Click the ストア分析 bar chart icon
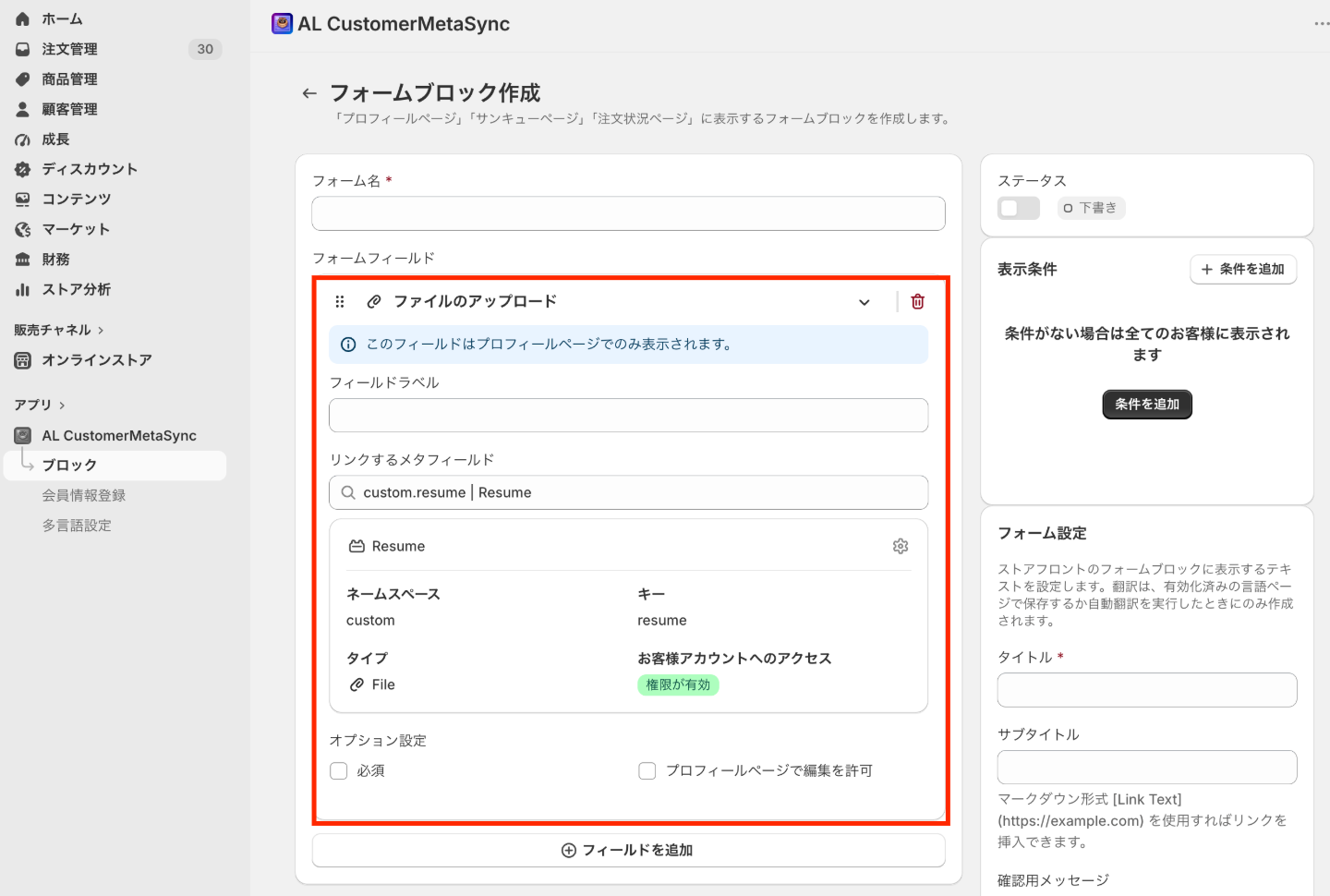Screen dimensions: 1330x896 [23, 289]
